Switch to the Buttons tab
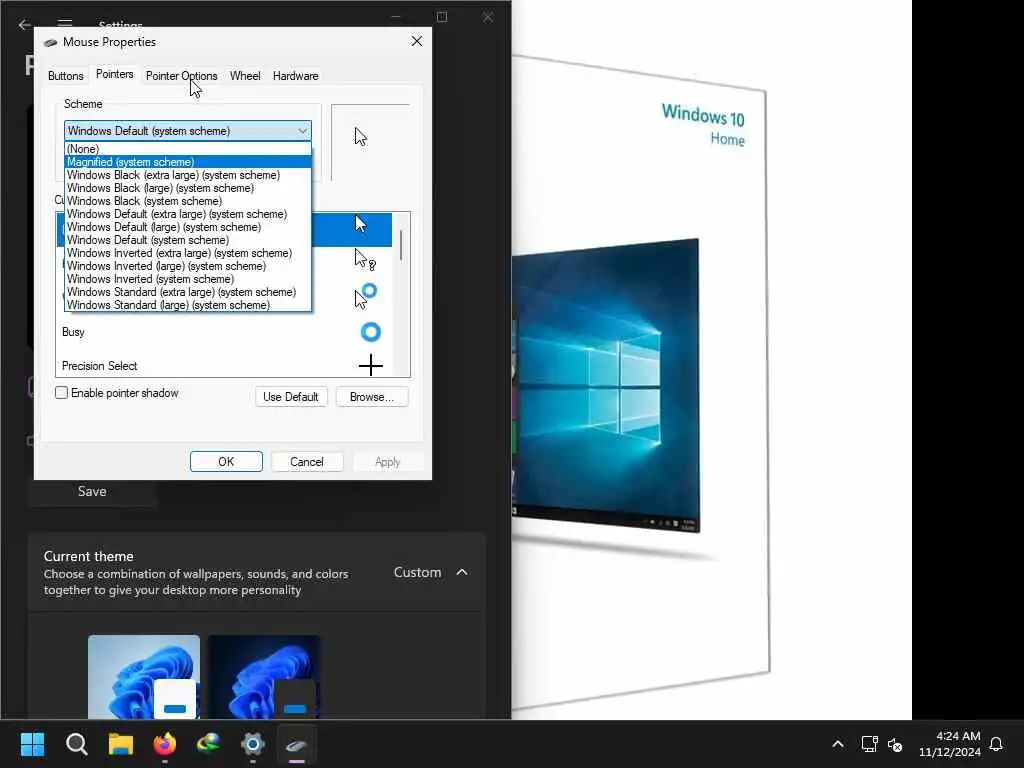This screenshot has width=1024, height=768. pos(66,76)
